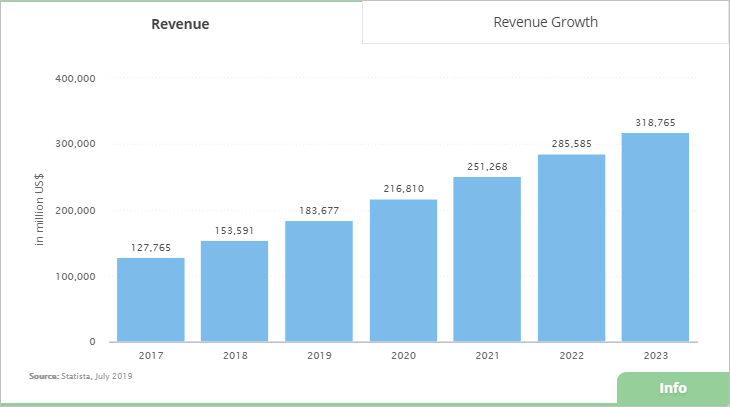Image resolution: width=730 pixels, height=407 pixels.
Task: Click the 318,765 value label
Action: click(655, 123)
